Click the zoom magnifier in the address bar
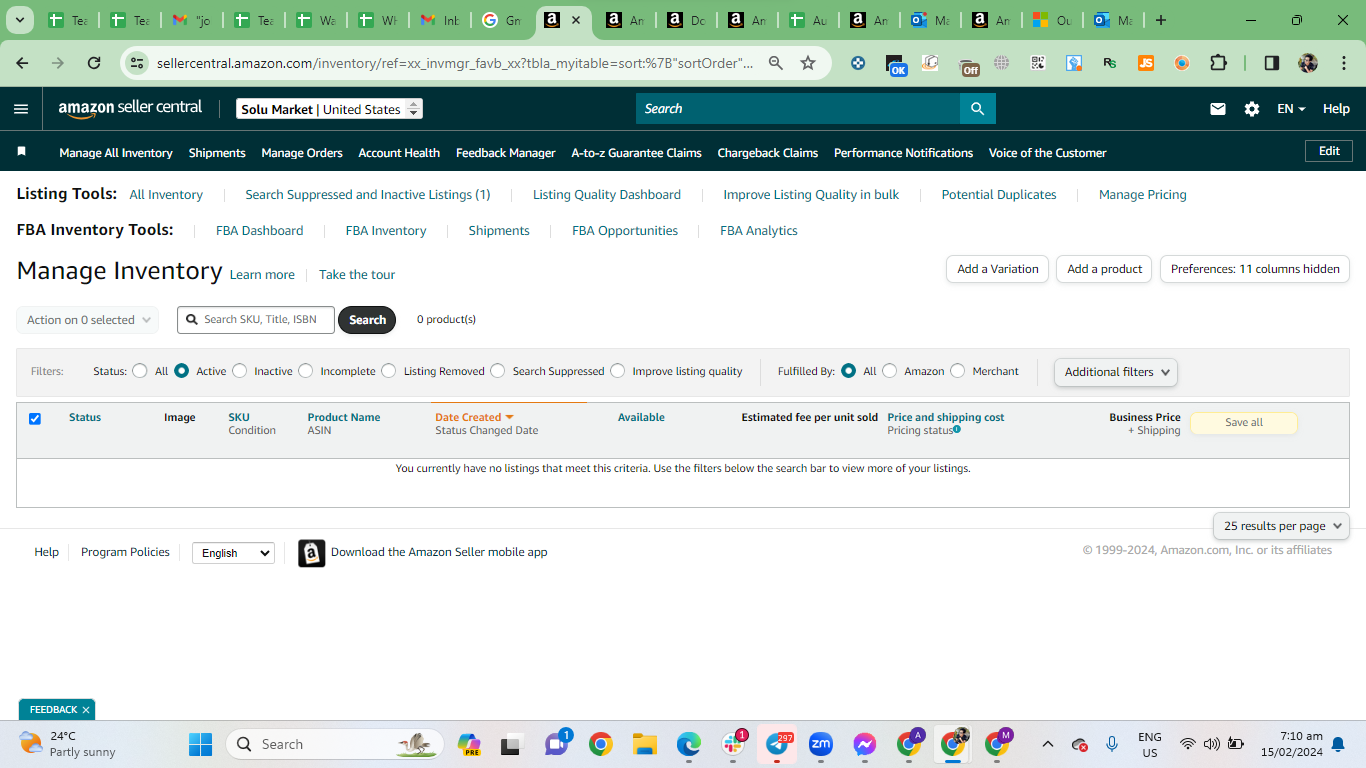The height and width of the screenshot is (768, 1366). pos(776,63)
